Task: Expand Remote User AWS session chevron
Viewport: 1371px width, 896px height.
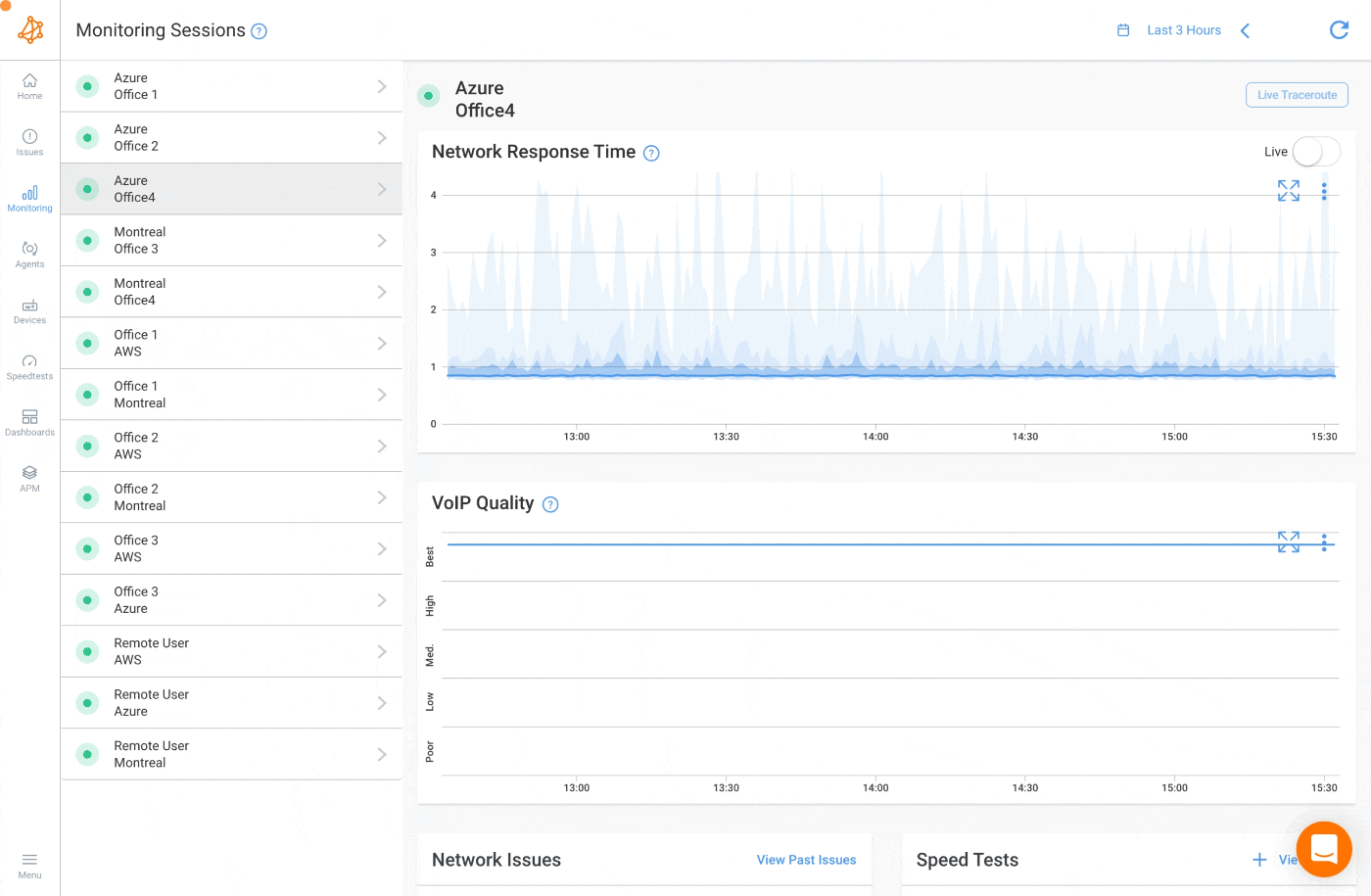Action: pyautogui.click(x=382, y=651)
